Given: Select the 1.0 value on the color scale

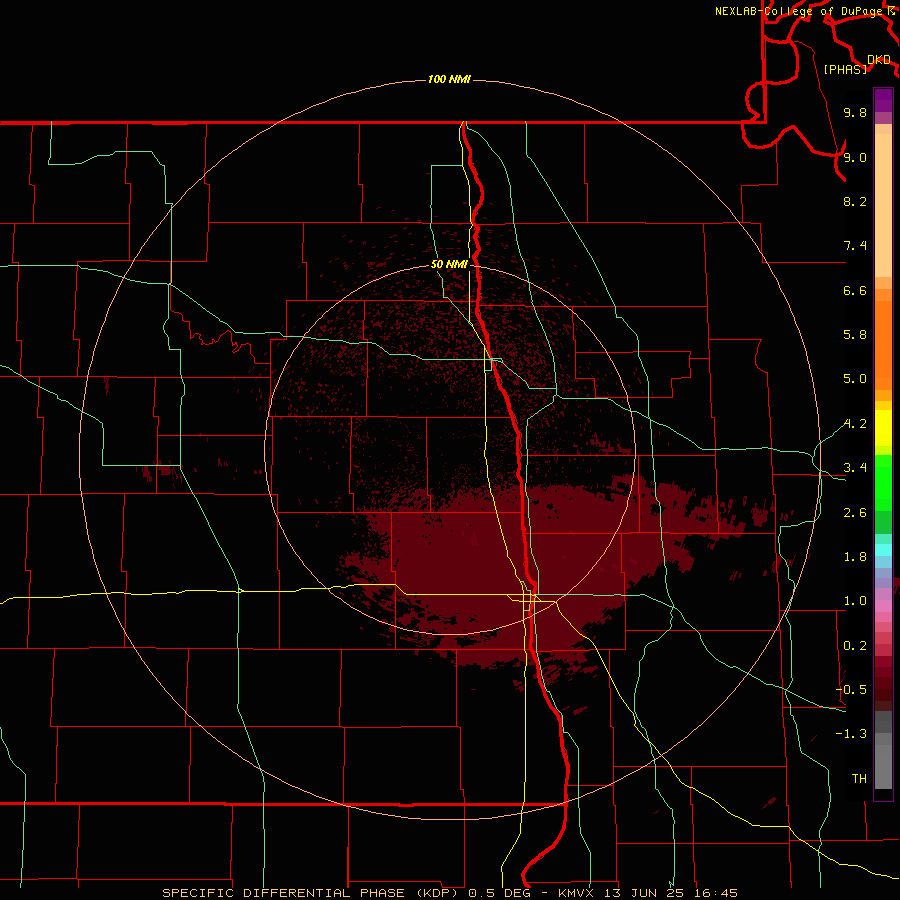Looking at the screenshot, I should click(855, 601).
